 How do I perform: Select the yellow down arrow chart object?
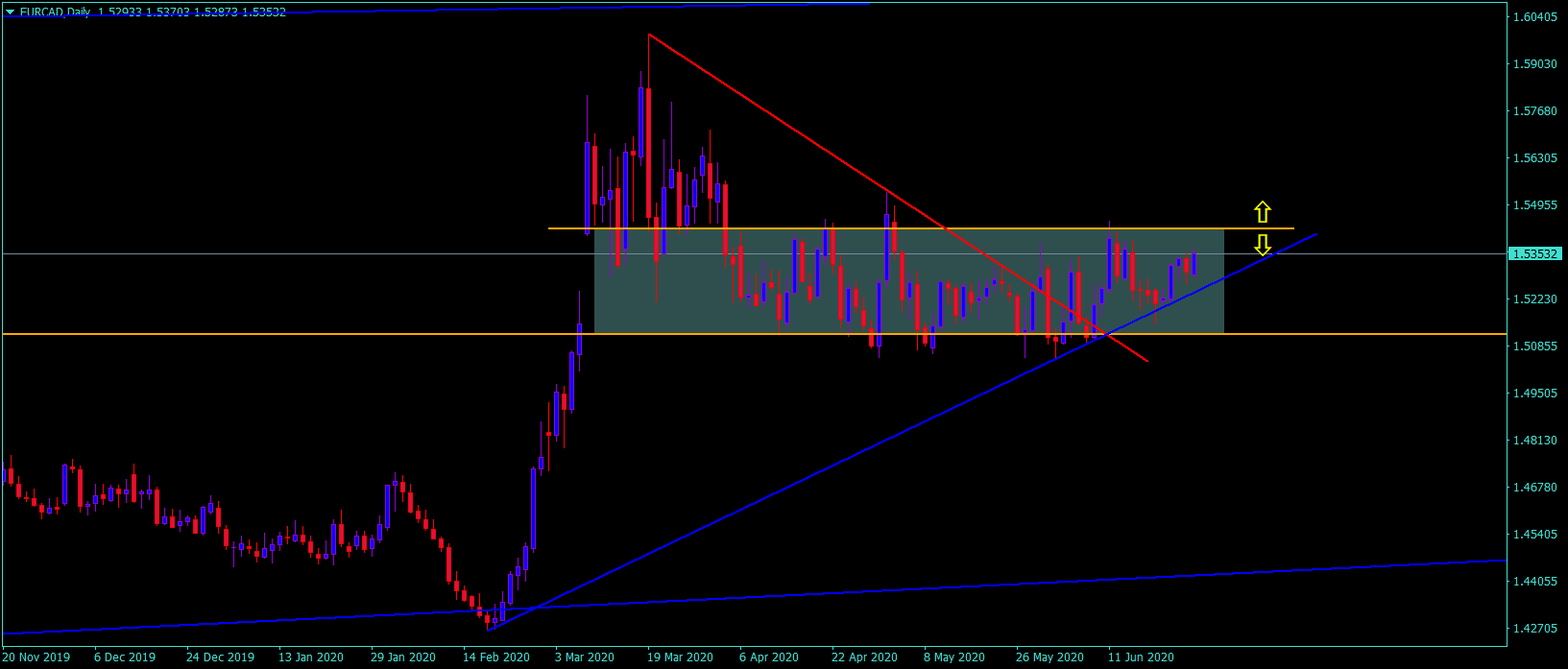click(1263, 245)
